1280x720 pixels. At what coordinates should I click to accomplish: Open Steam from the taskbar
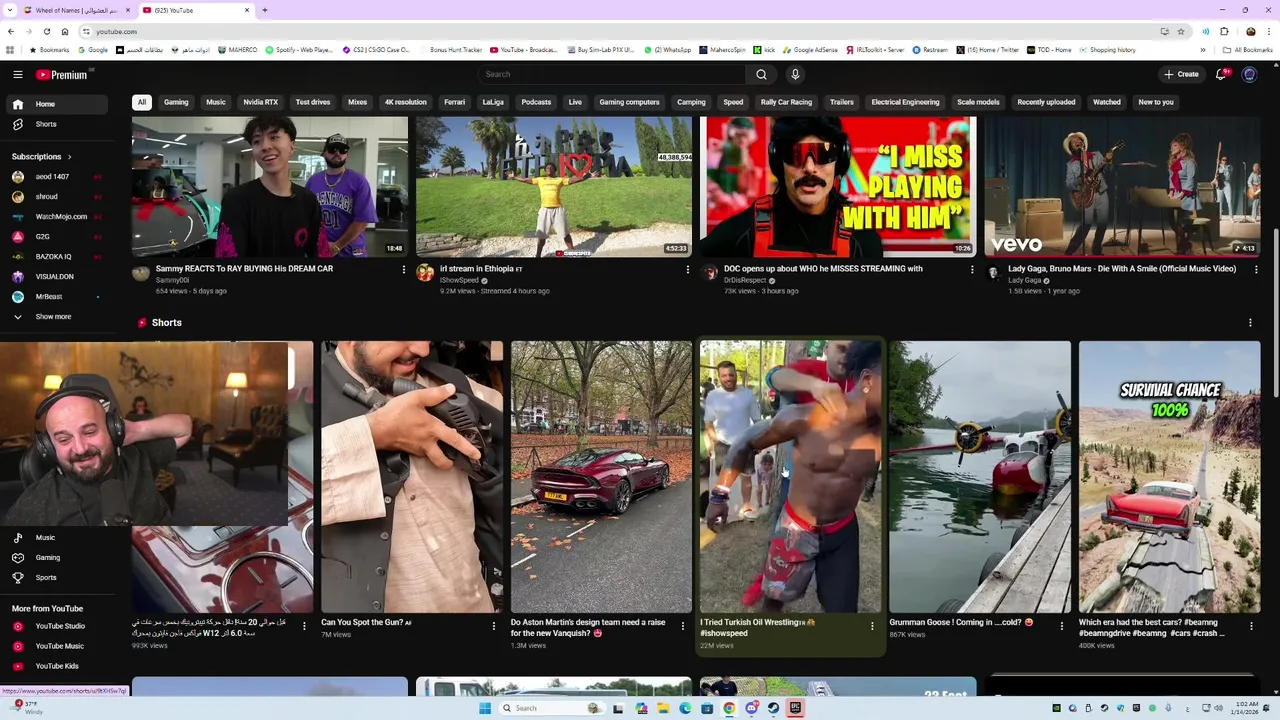[x=773, y=708]
